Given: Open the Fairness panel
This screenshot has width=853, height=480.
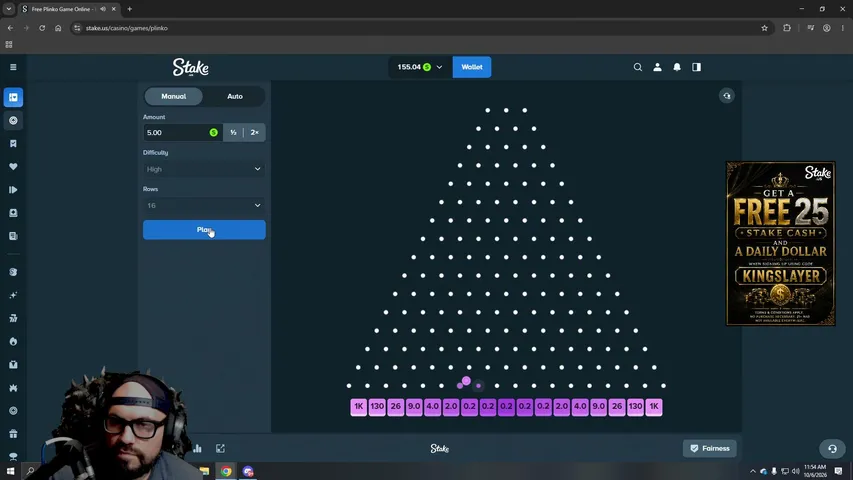Looking at the screenshot, I should (709, 448).
